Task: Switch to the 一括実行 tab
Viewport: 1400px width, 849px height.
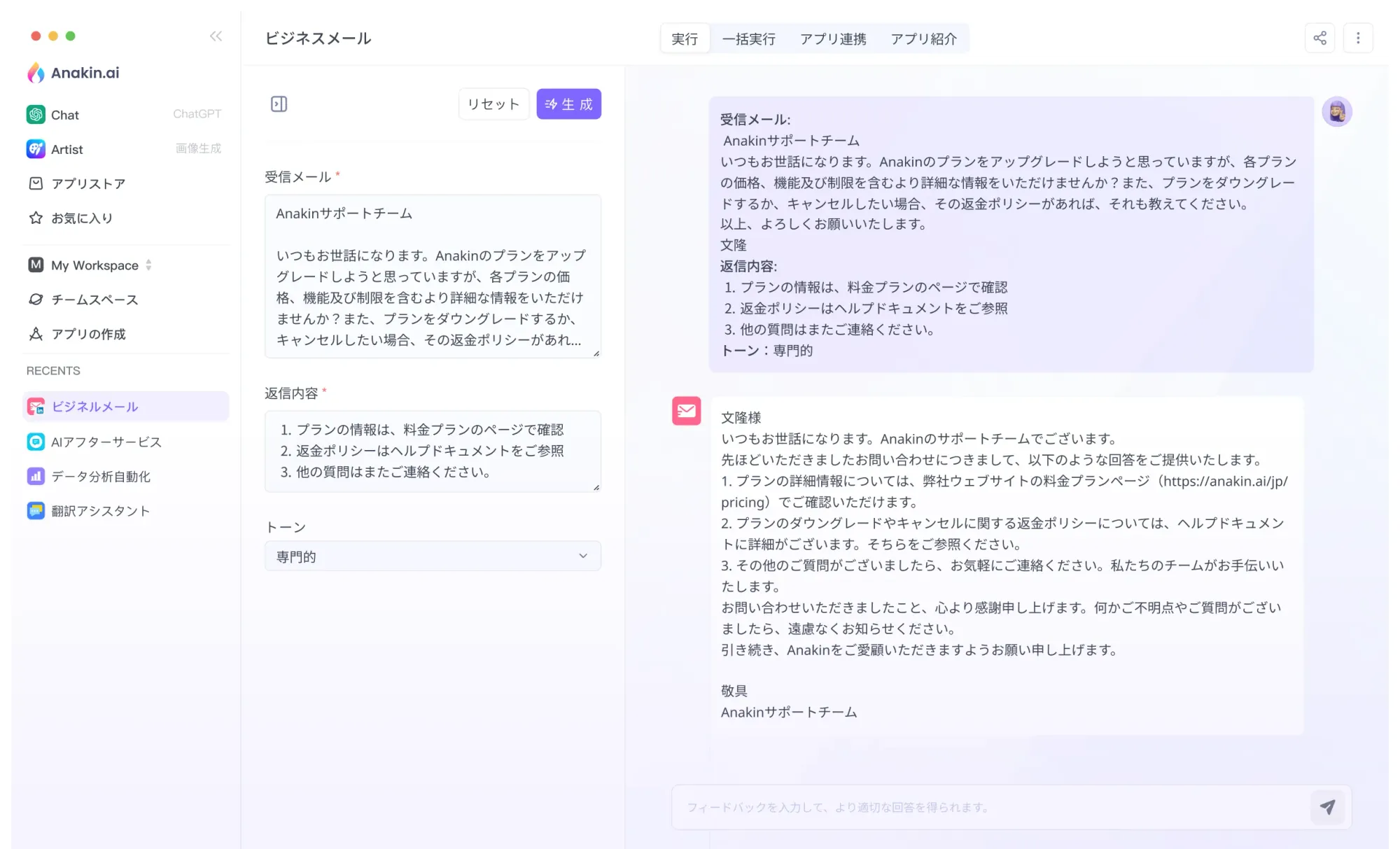Action: (x=748, y=38)
